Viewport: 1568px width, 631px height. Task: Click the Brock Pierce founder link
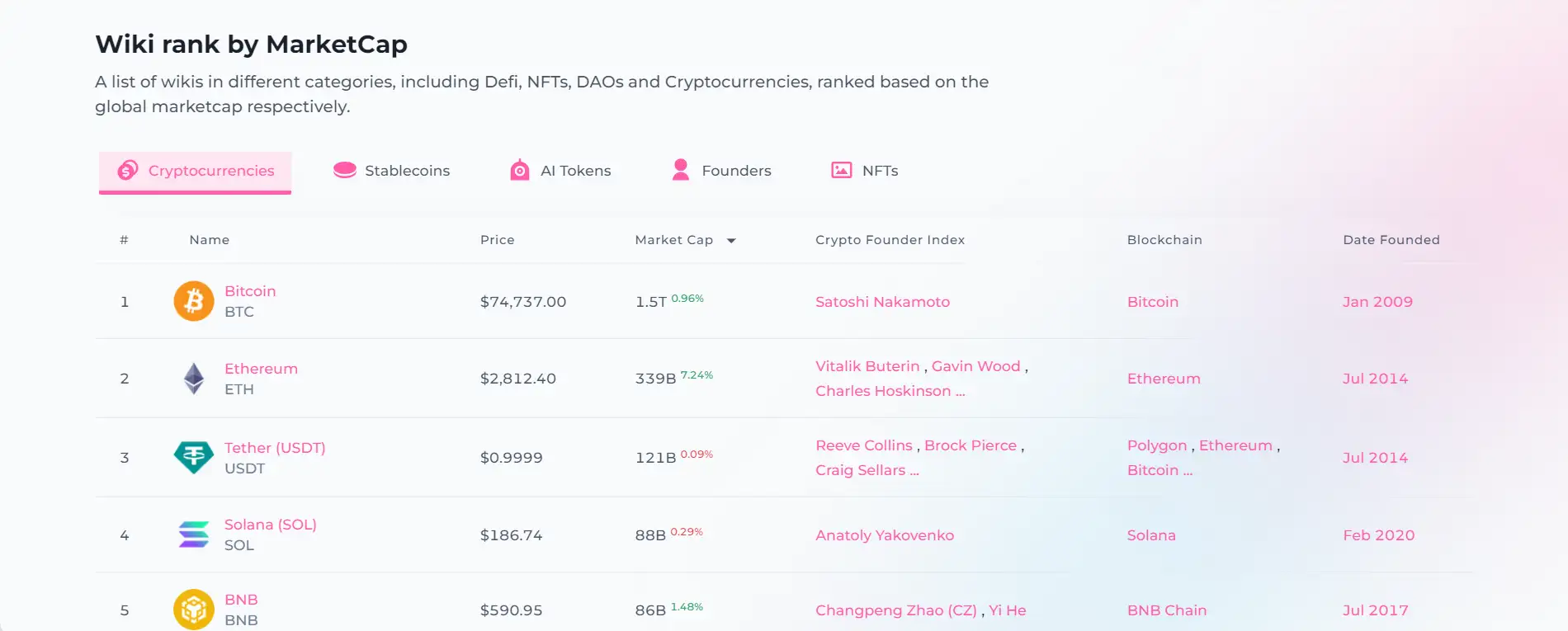(970, 445)
